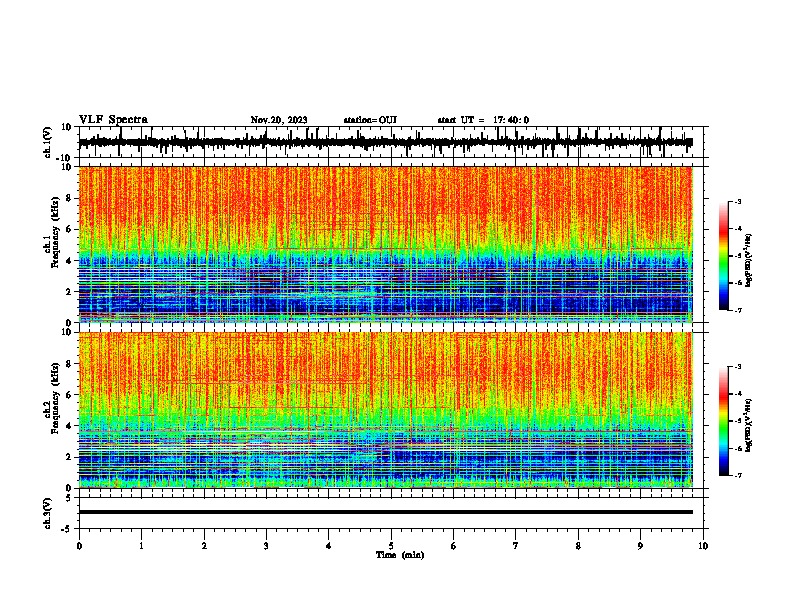Click the "Time (min)" axis label
Screen dimensions: 792x612
pos(400,555)
